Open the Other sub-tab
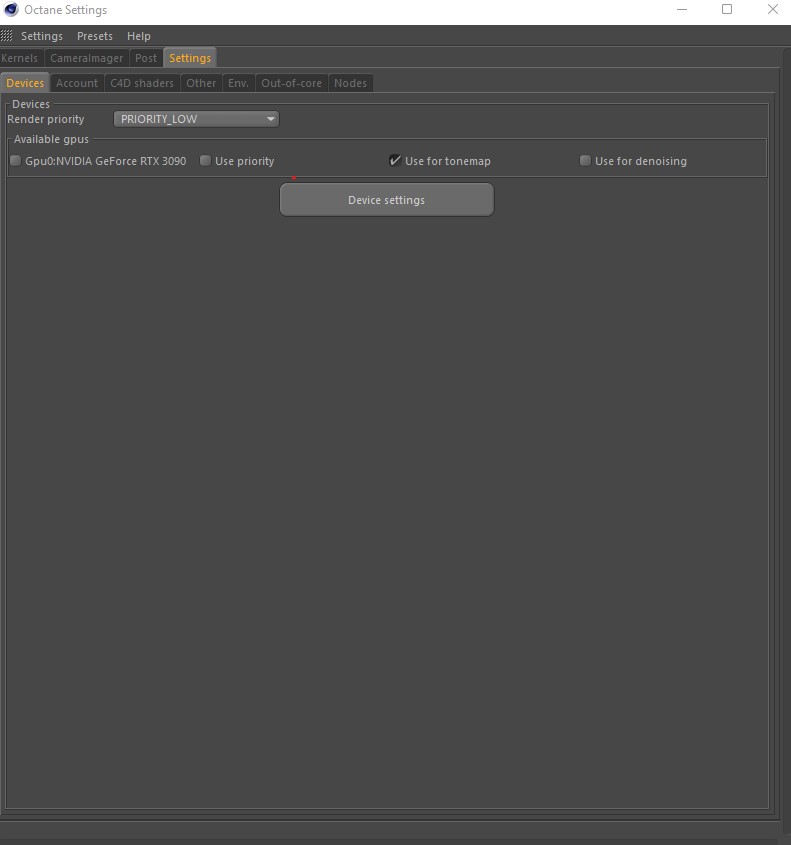This screenshot has width=791, height=845. [201, 83]
